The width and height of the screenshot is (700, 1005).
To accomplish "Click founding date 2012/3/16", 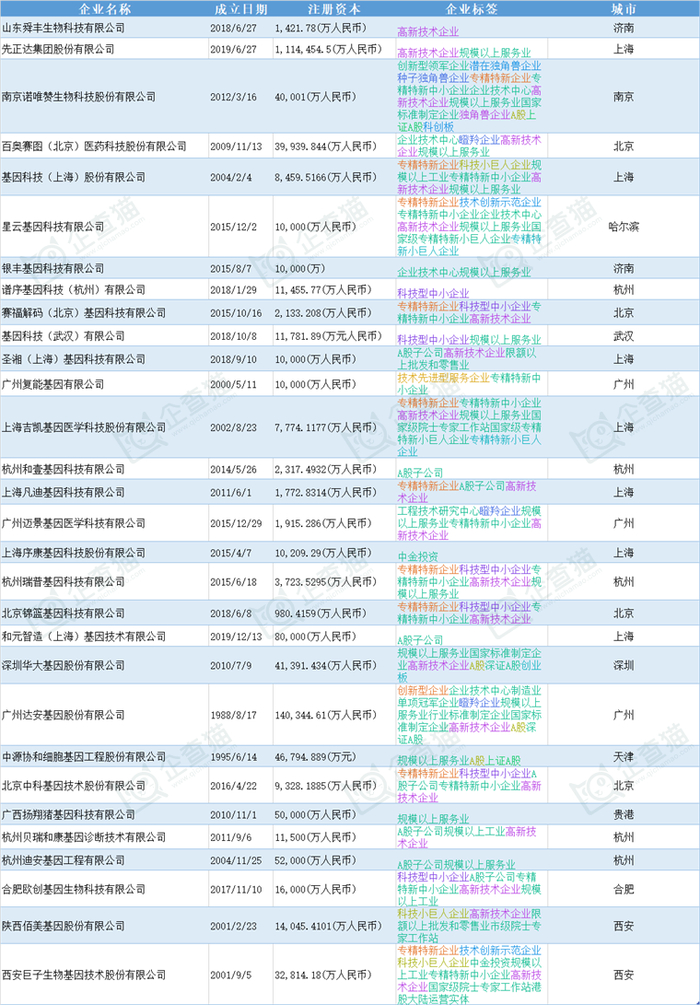I will 233,97.
